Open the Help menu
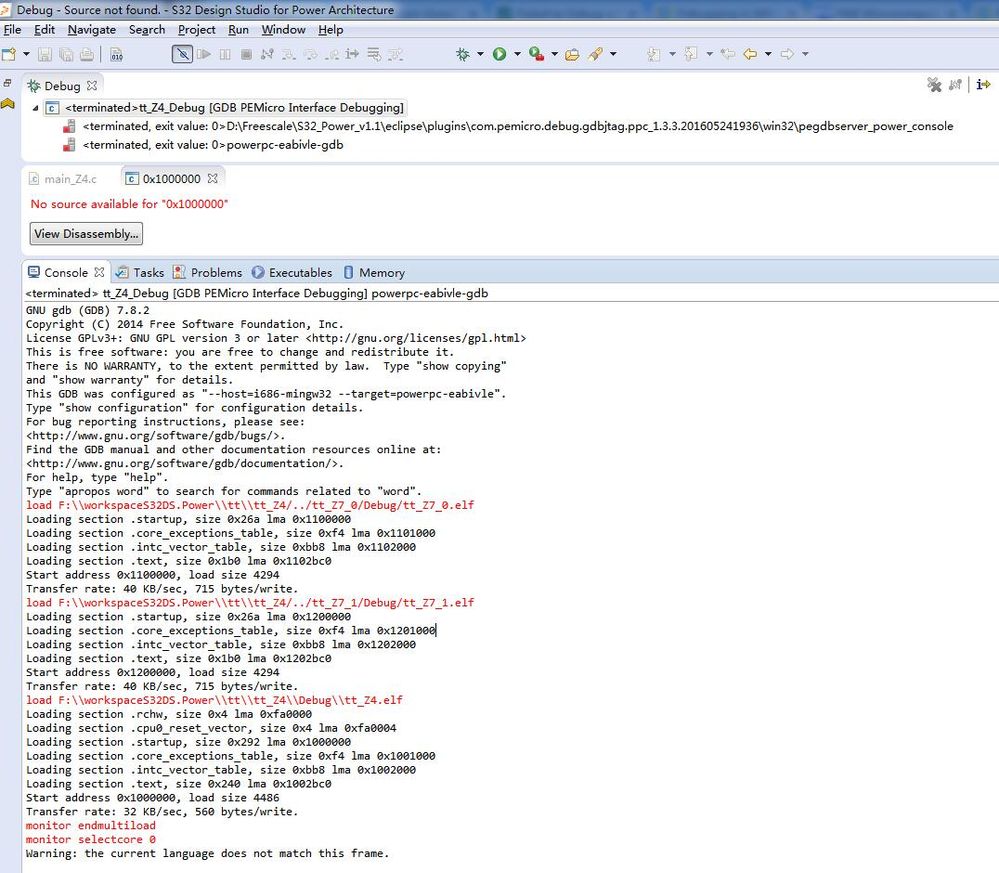Screen dimensions: 999x873 coord(331,30)
